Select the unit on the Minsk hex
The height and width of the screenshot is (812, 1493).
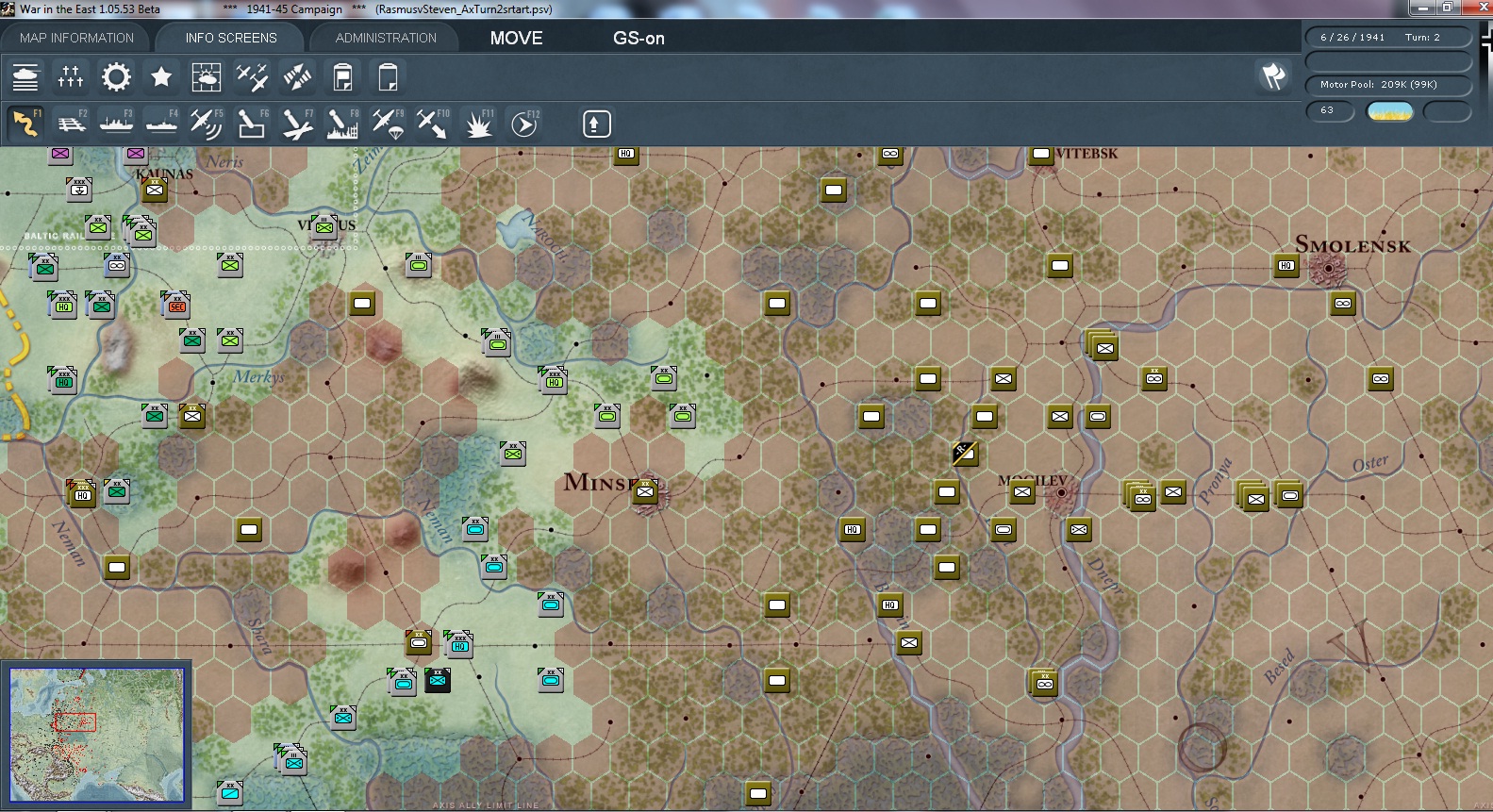point(645,491)
